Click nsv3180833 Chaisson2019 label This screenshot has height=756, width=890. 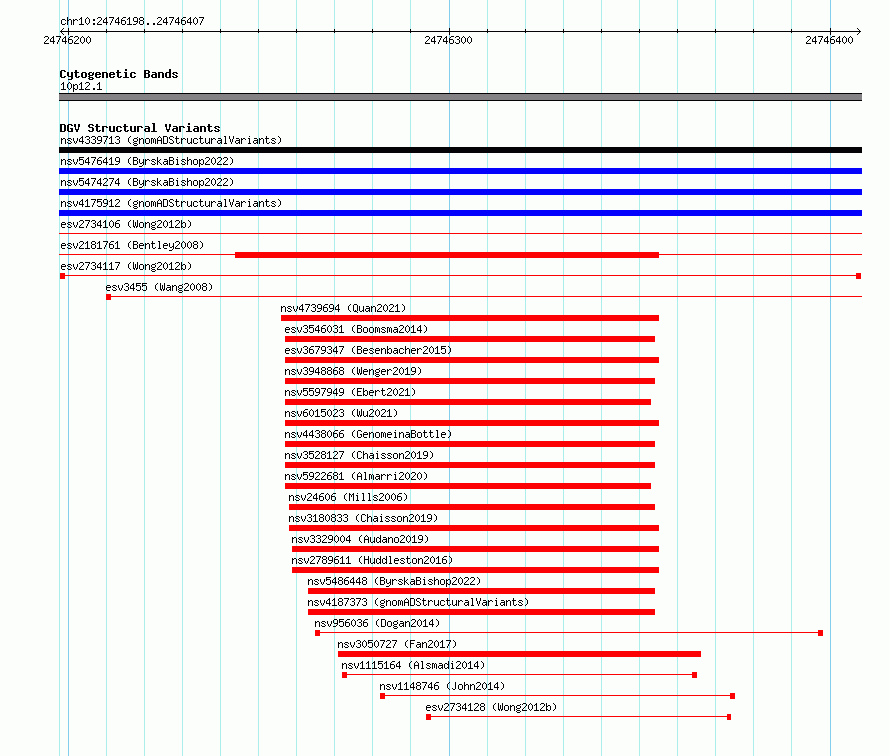point(363,518)
